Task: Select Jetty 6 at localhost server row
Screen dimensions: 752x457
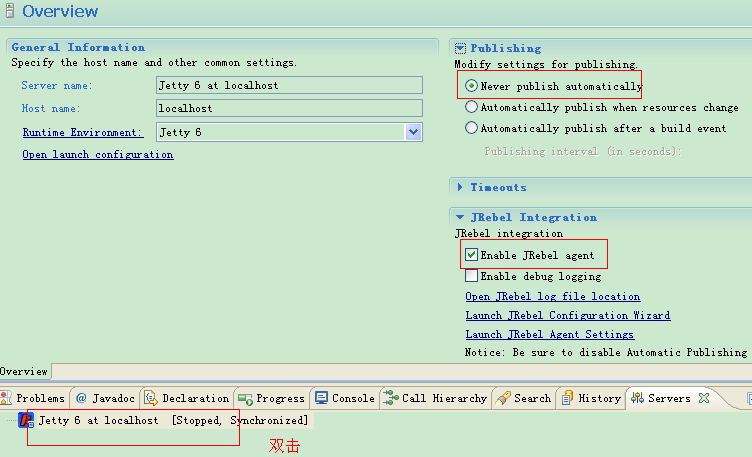Action: click(x=165, y=420)
